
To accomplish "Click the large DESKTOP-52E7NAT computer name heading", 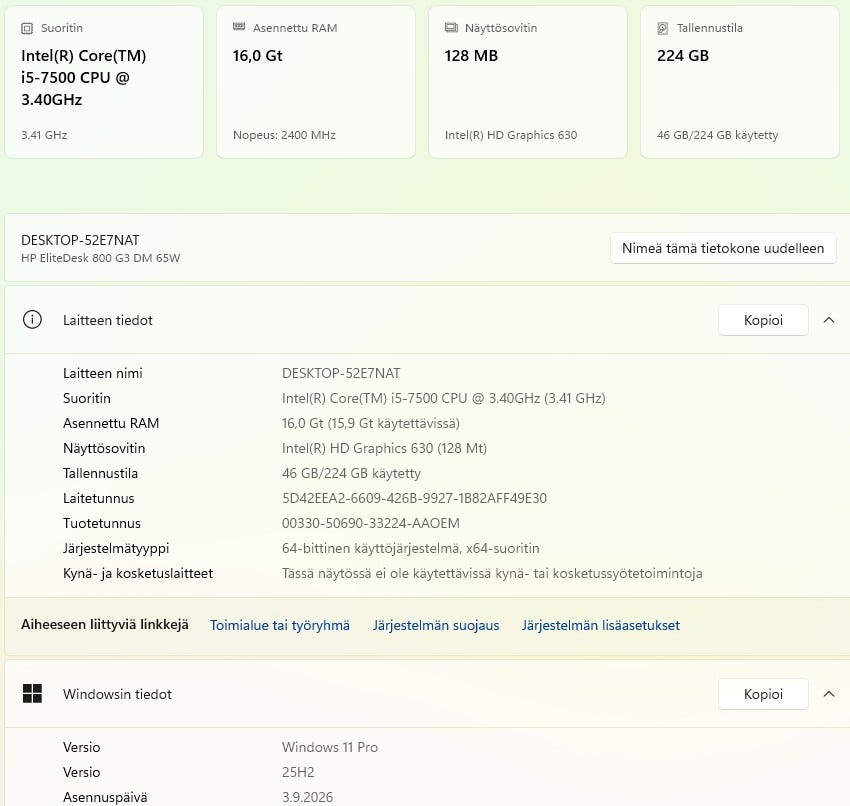I will point(80,240).
